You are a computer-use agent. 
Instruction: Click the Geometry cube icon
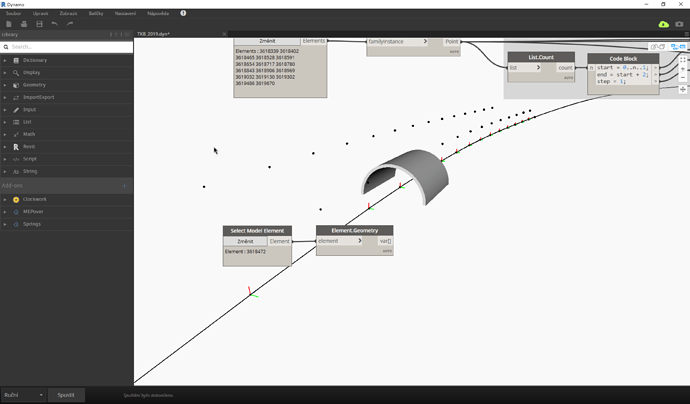[x=16, y=85]
